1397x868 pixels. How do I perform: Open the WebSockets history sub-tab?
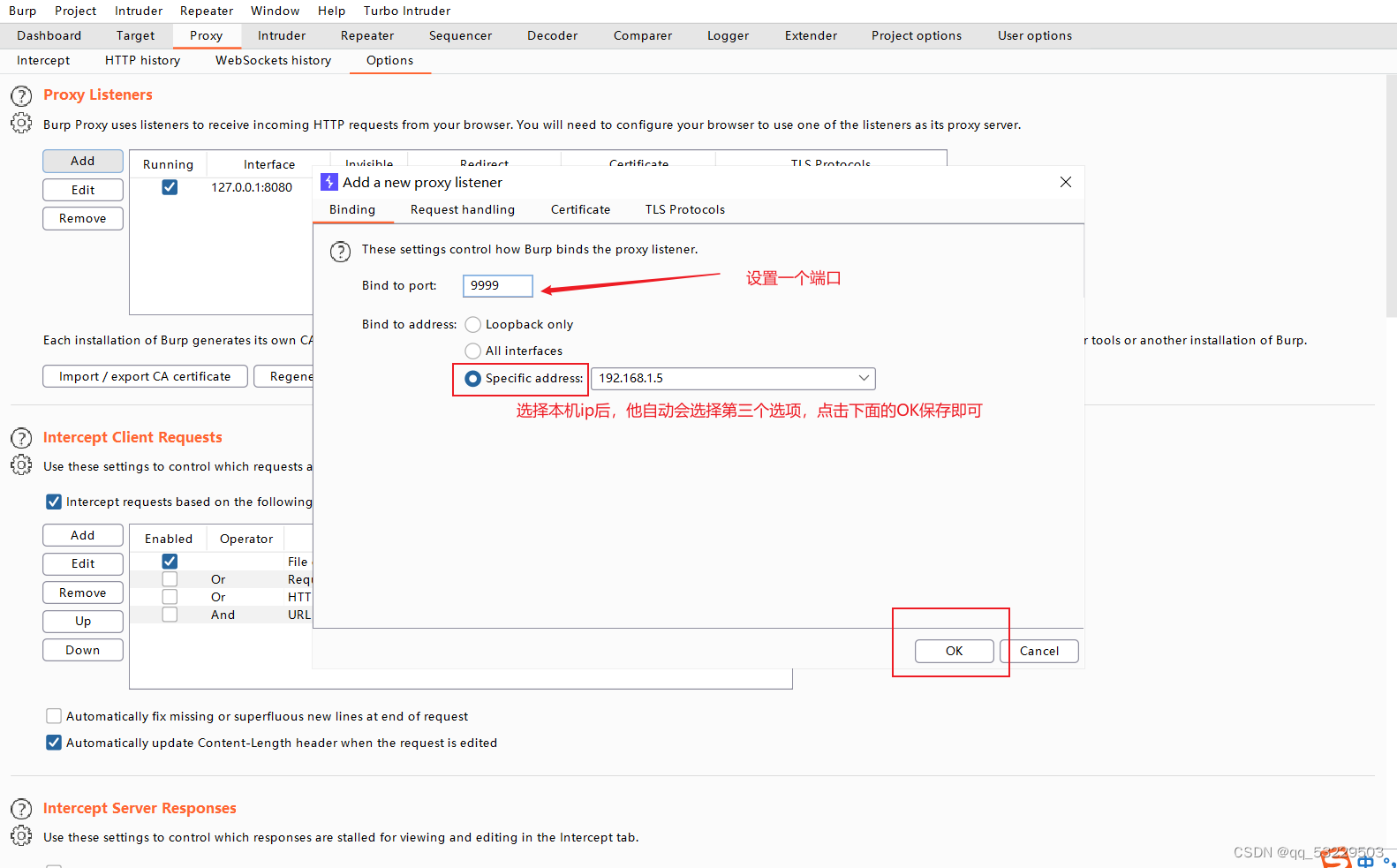pyautogui.click(x=273, y=60)
